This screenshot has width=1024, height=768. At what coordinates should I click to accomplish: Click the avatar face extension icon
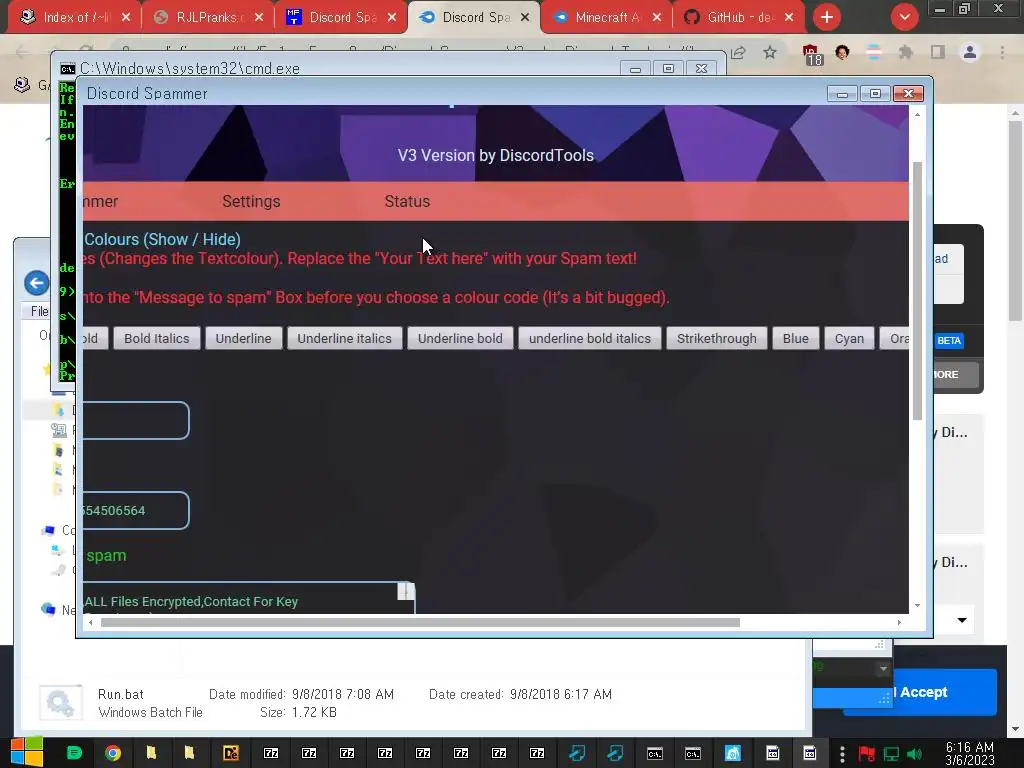pyautogui.click(x=842, y=52)
